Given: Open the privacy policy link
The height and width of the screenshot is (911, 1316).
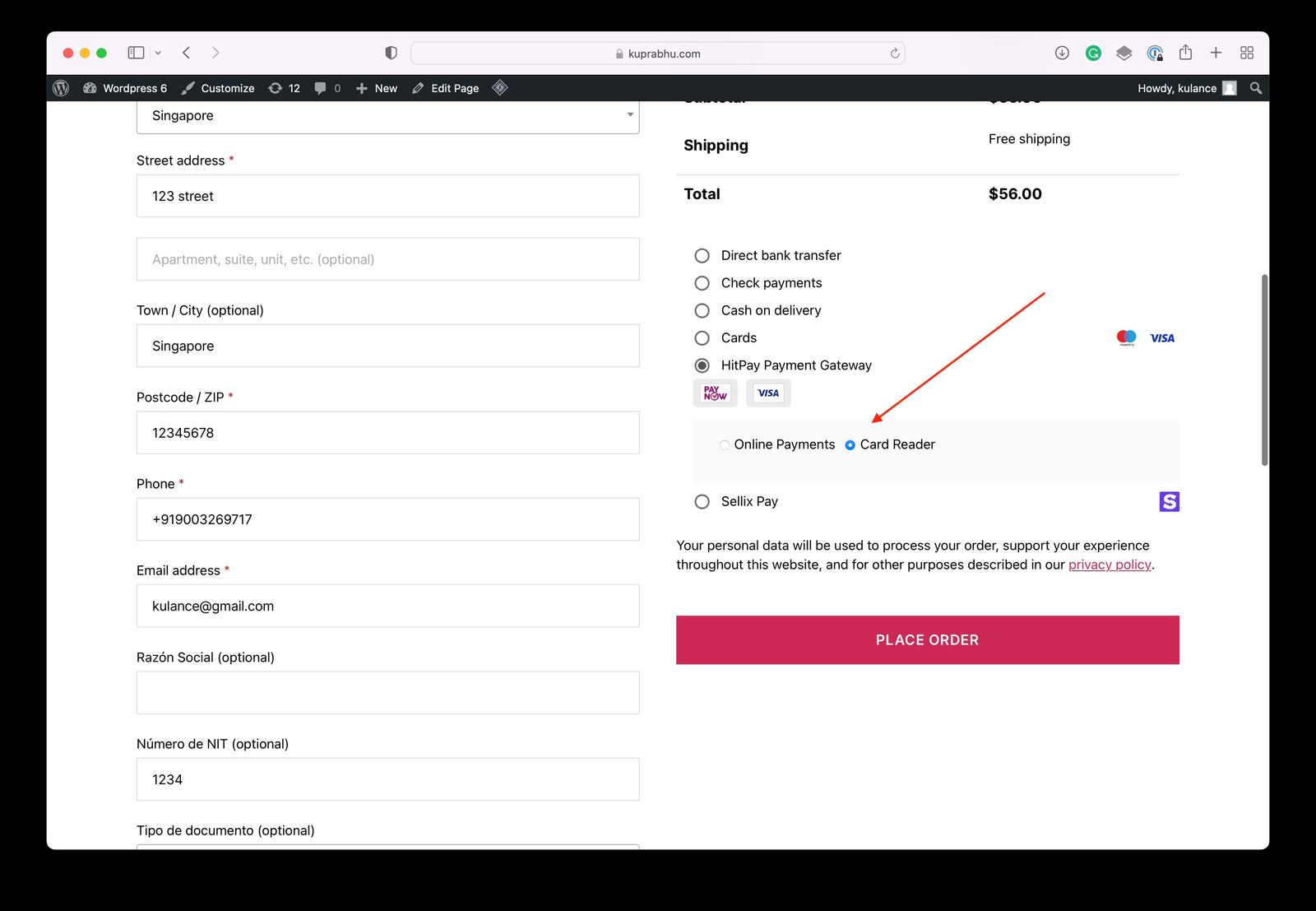Looking at the screenshot, I should click(x=1110, y=565).
